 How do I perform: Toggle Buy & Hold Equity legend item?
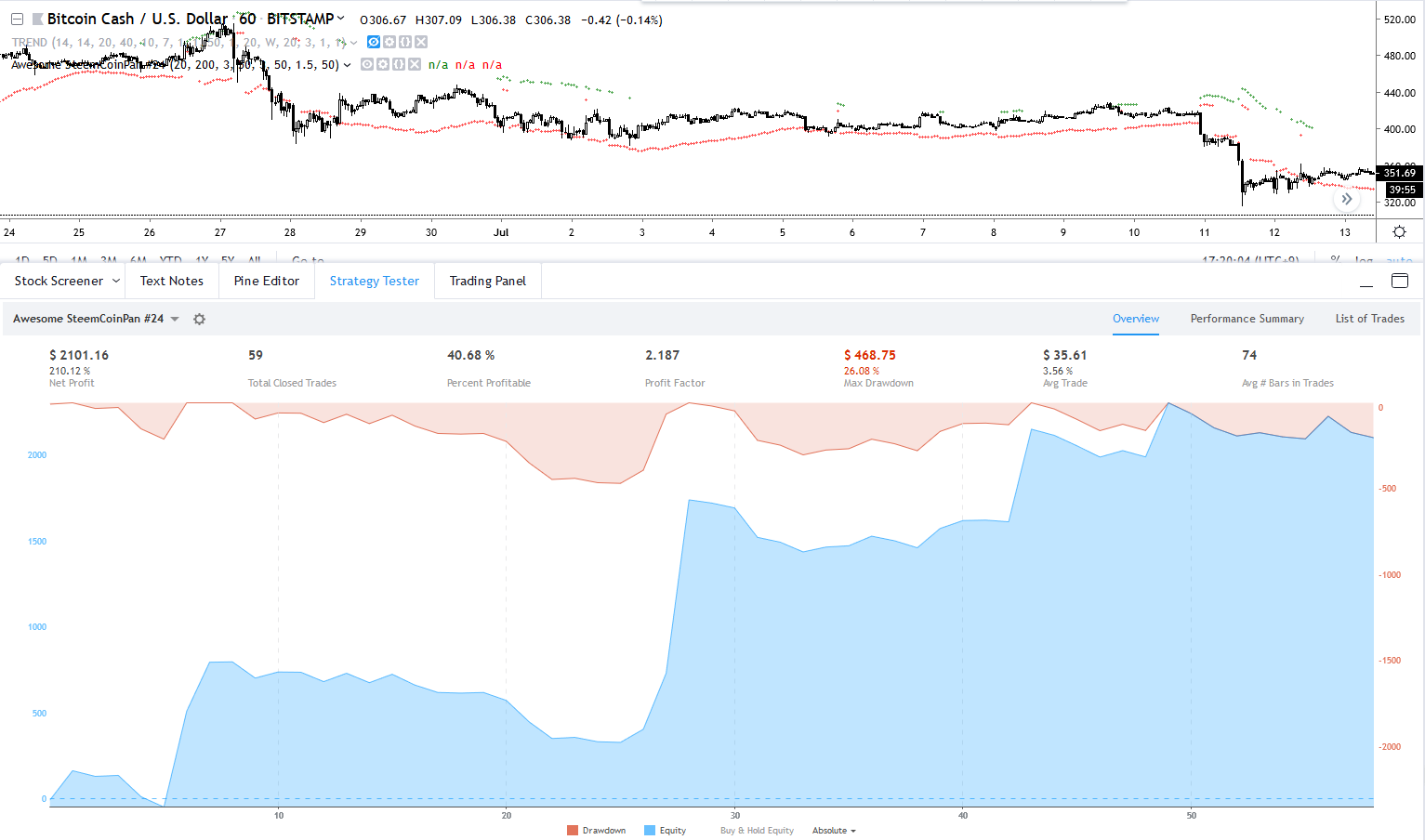(757, 831)
